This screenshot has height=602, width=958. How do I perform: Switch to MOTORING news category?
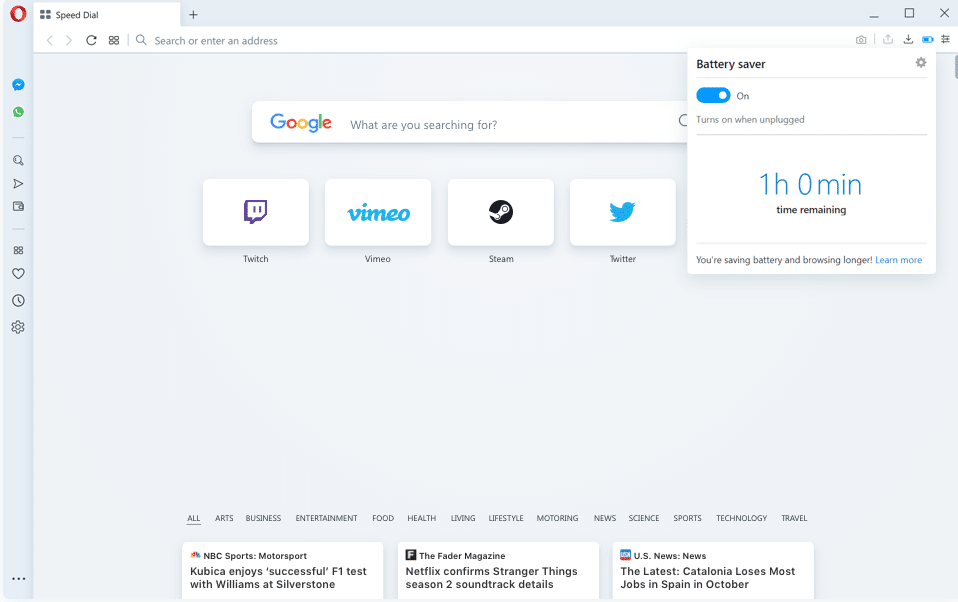coord(557,518)
